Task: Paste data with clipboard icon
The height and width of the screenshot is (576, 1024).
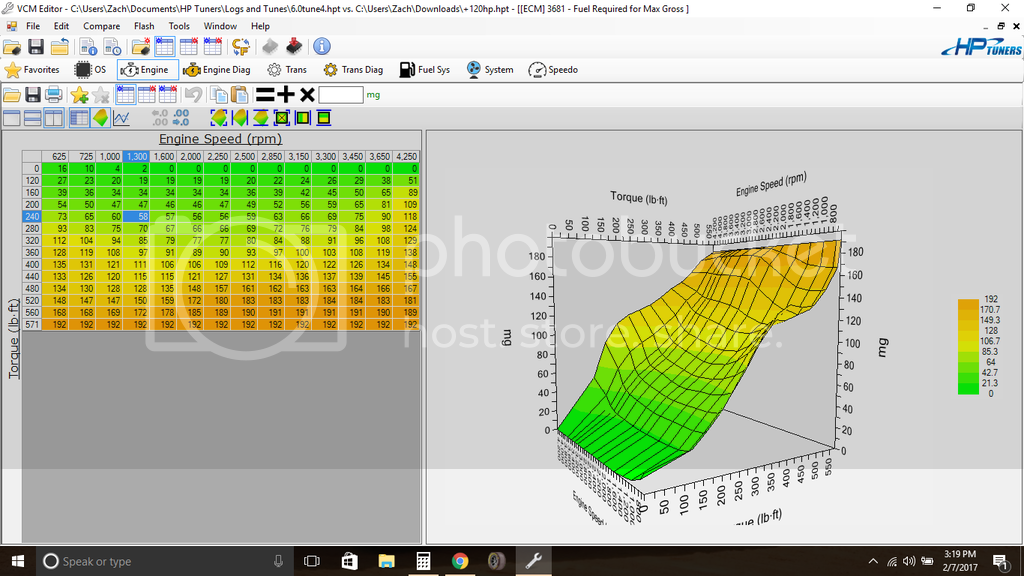Action: [x=240, y=95]
